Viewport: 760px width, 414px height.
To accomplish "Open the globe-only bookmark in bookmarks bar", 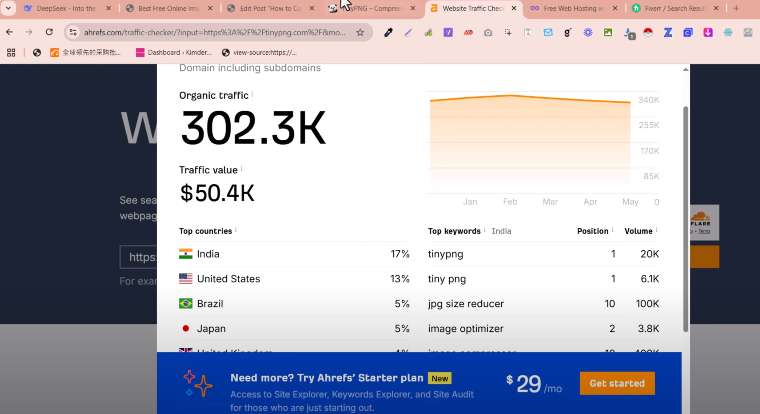I will coord(37,52).
